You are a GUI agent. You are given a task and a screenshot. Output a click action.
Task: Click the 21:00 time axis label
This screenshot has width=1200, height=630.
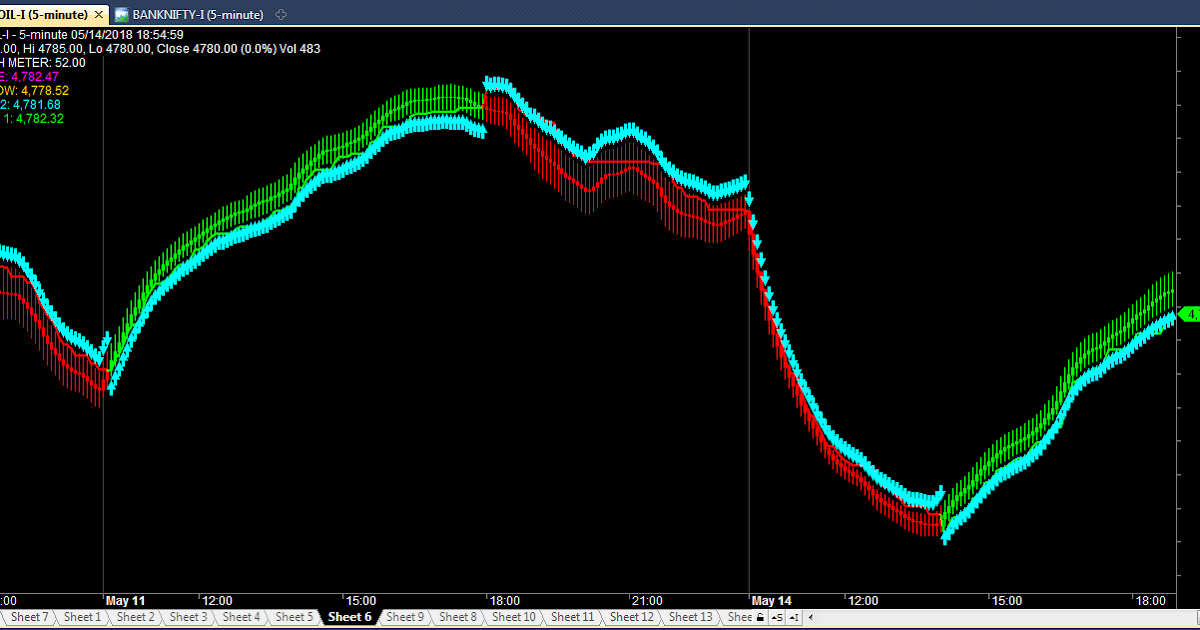point(647,600)
